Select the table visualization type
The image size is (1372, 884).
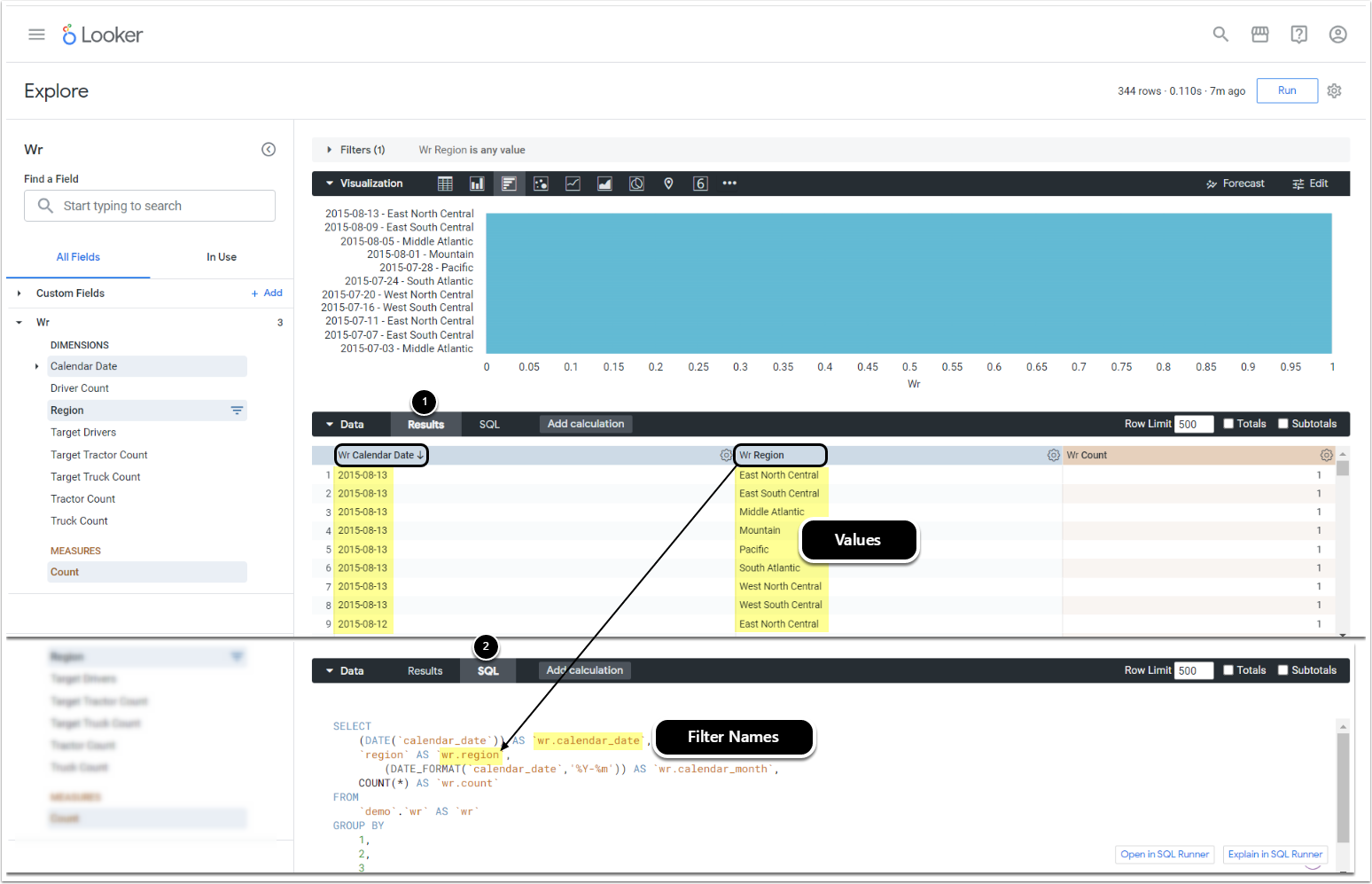tap(445, 184)
